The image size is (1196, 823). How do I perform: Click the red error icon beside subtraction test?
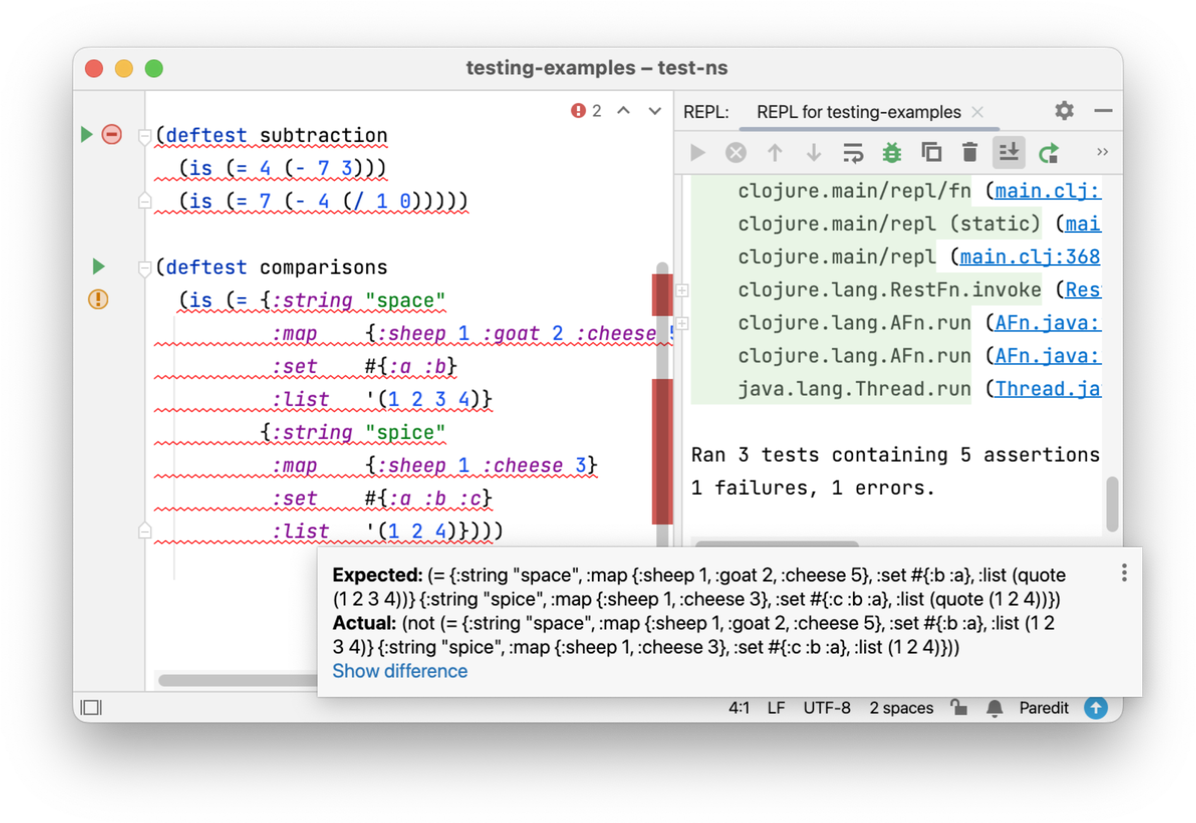pos(111,135)
